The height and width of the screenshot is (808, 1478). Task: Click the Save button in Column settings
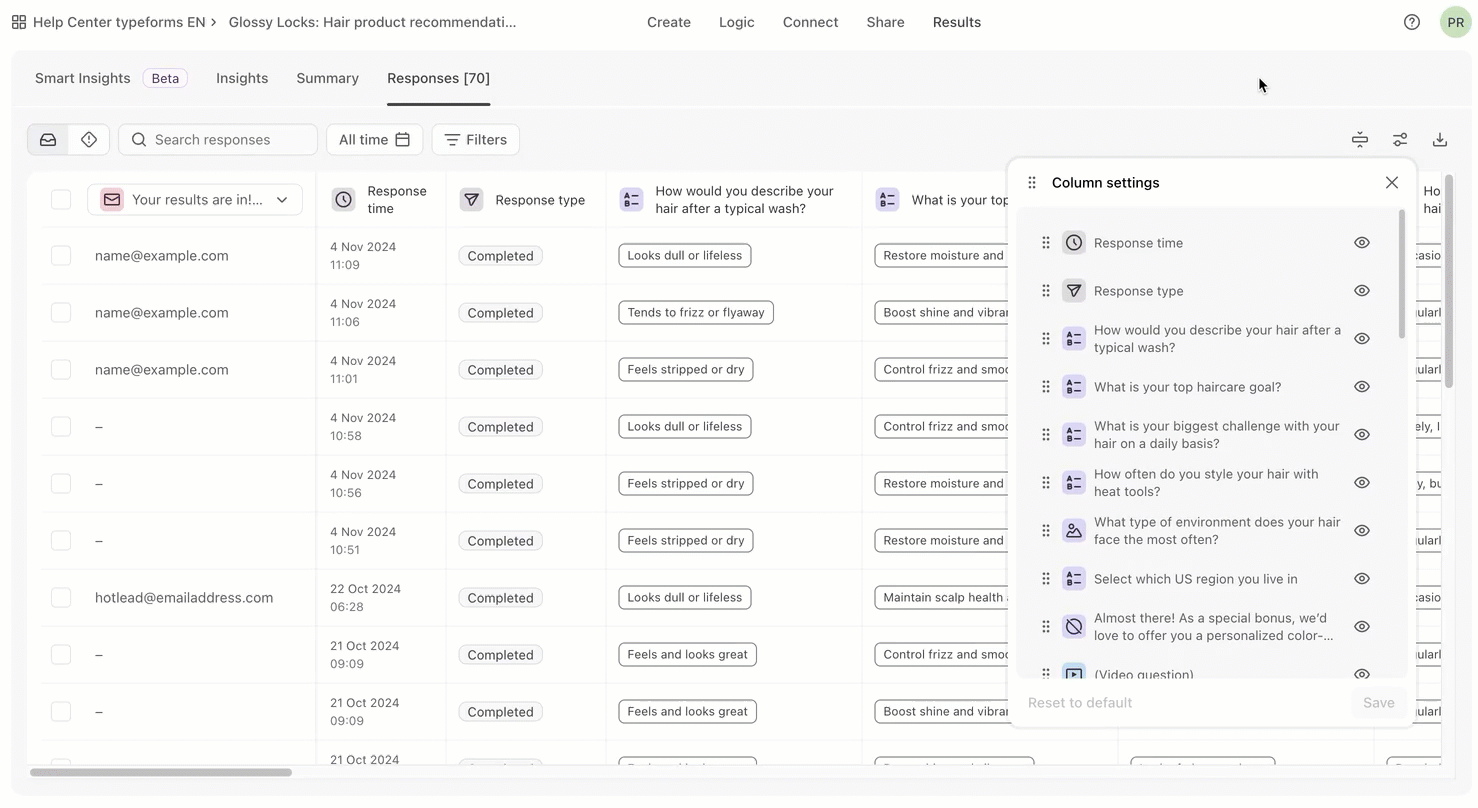point(1379,703)
